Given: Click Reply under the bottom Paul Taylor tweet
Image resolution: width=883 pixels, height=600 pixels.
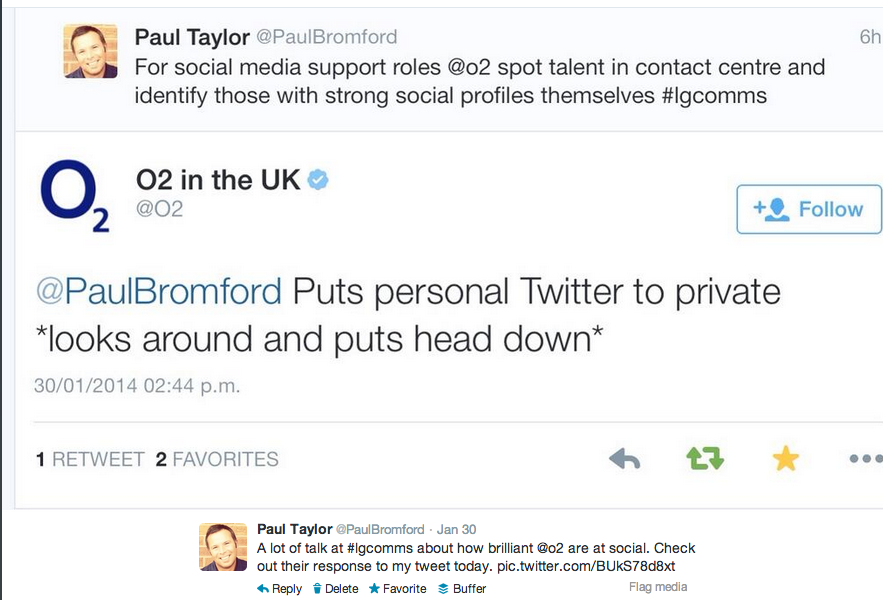Looking at the screenshot, I should pos(280,589).
